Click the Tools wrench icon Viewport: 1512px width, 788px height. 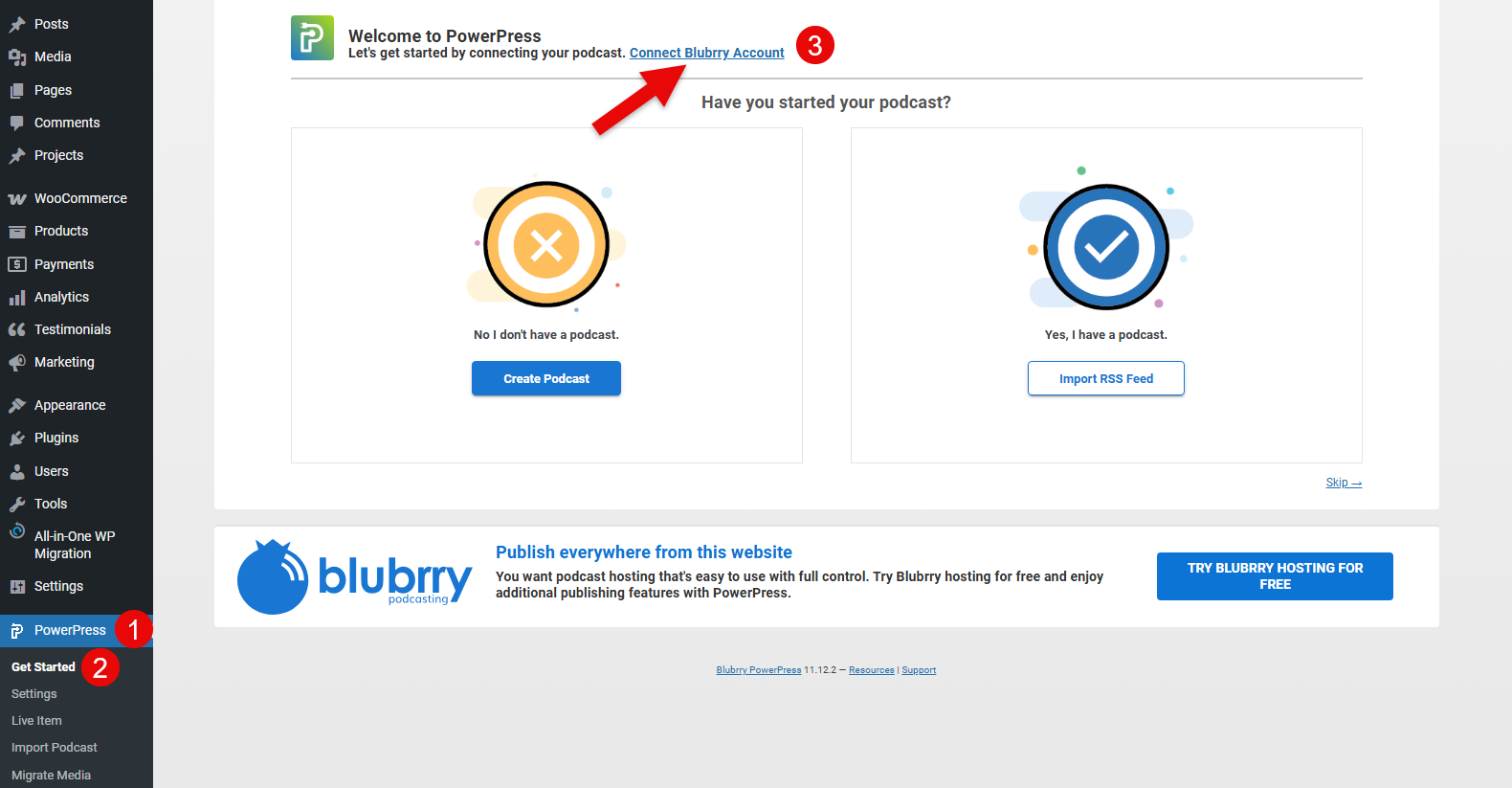click(17, 504)
